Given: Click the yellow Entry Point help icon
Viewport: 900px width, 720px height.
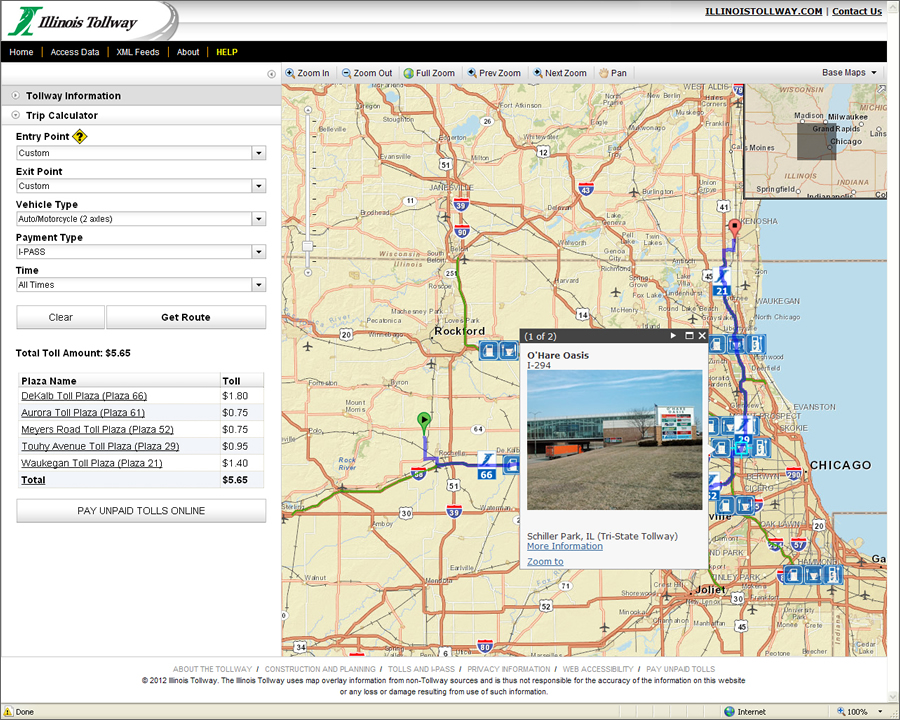Looking at the screenshot, I should pyautogui.click(x=80, y=137).
